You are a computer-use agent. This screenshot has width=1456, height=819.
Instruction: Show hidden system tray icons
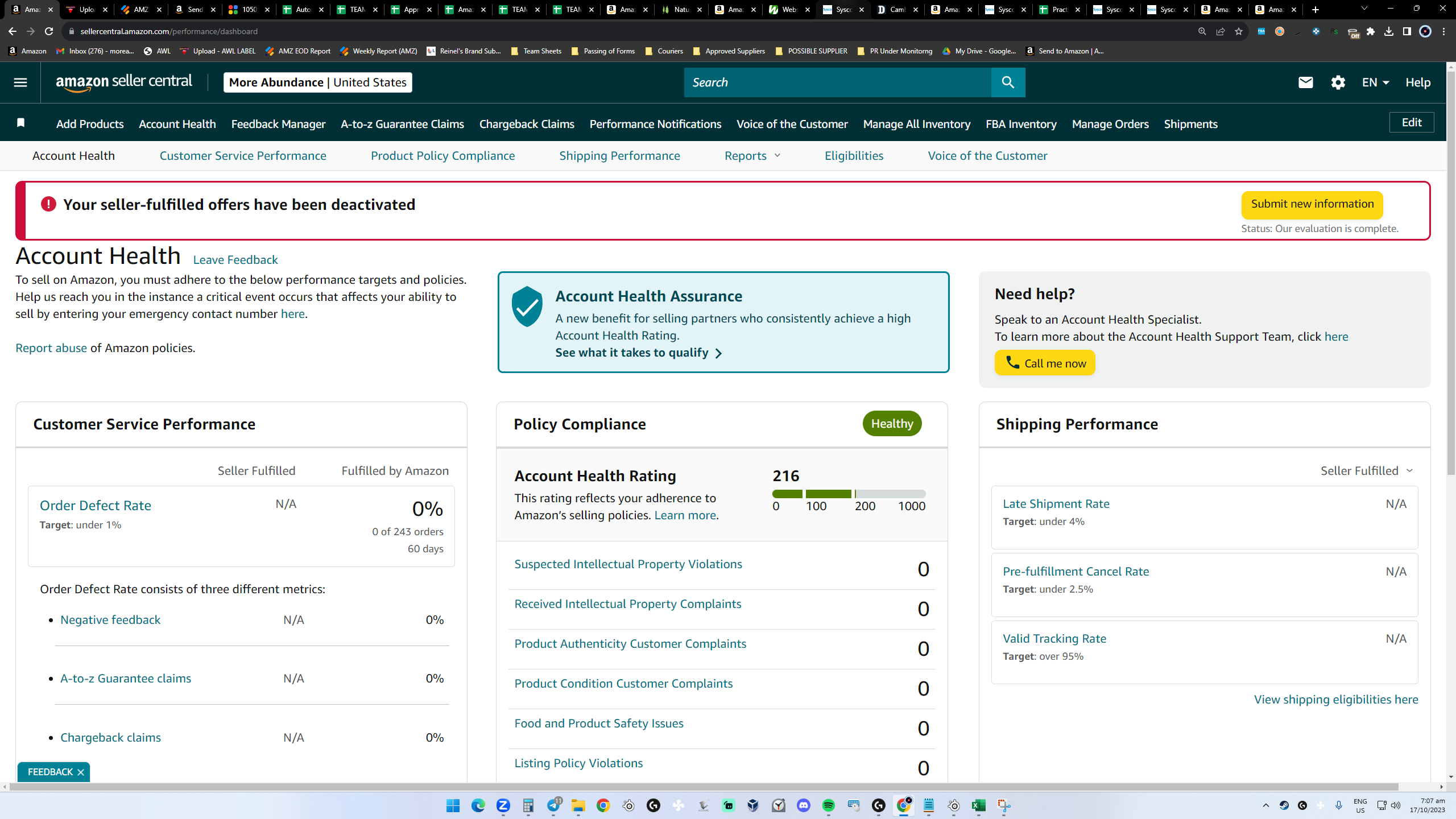point(1266,805)
